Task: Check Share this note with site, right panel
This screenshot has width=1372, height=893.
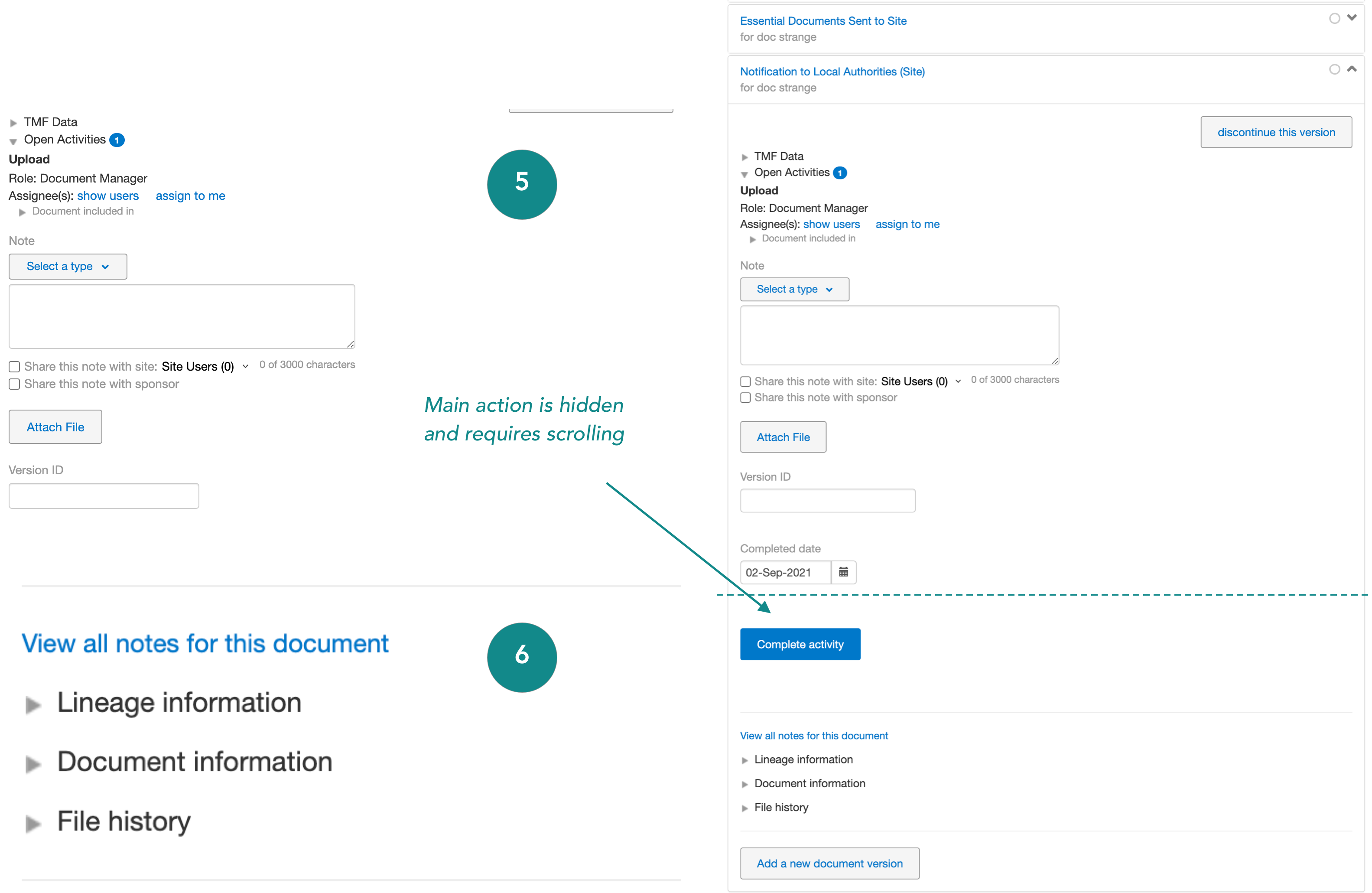Action: pyautogui.click(x=745, y=381)
